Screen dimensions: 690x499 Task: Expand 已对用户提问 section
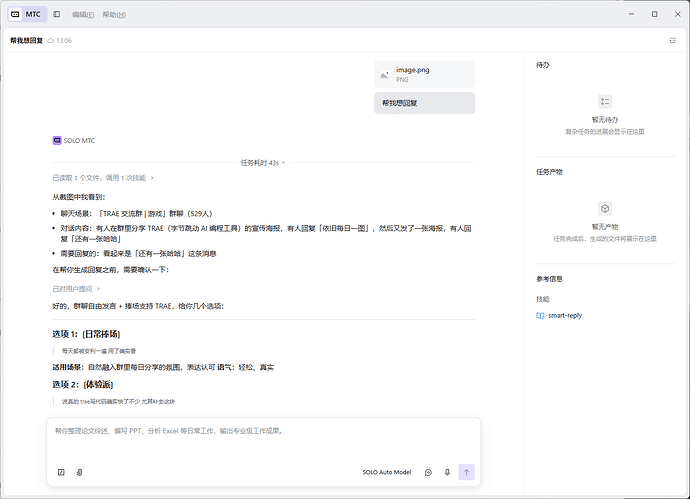click(76, 289)
